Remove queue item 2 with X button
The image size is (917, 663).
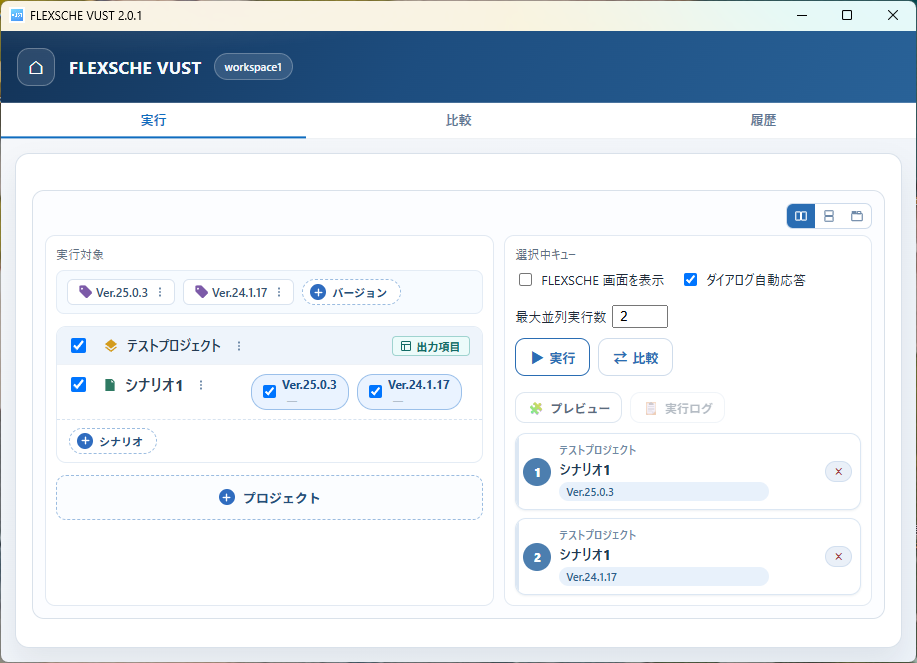pos(838,557)
